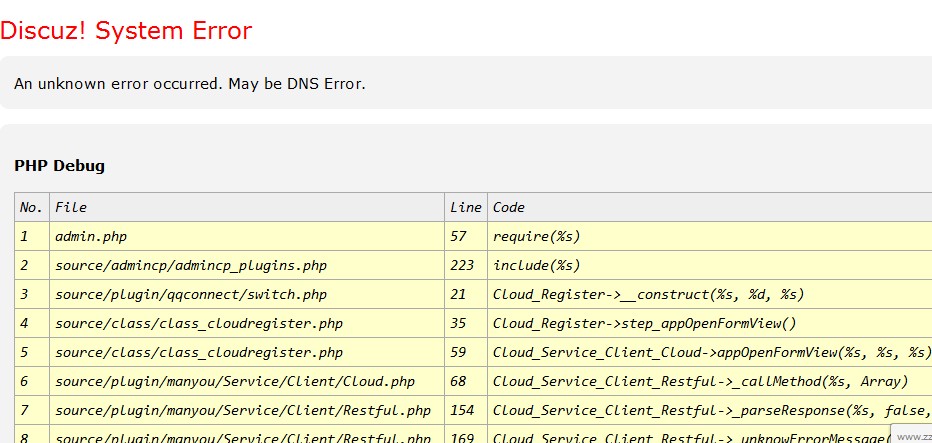The width and height of the screenshot is (932, 443).
Task: Select the qqconnect/switch.php file path
Action: 191,294
